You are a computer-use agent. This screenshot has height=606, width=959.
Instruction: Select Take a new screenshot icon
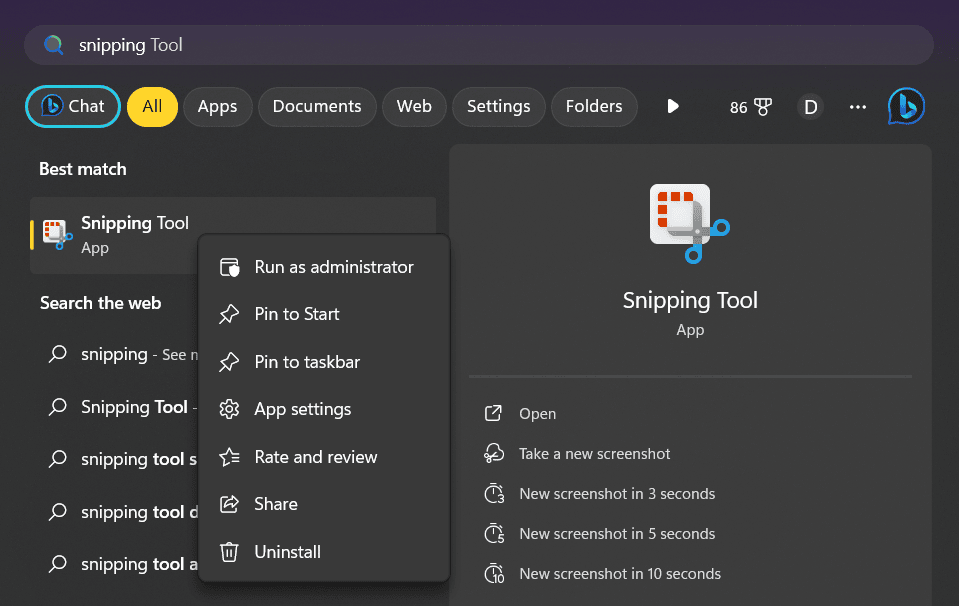(x=493, y=453)
